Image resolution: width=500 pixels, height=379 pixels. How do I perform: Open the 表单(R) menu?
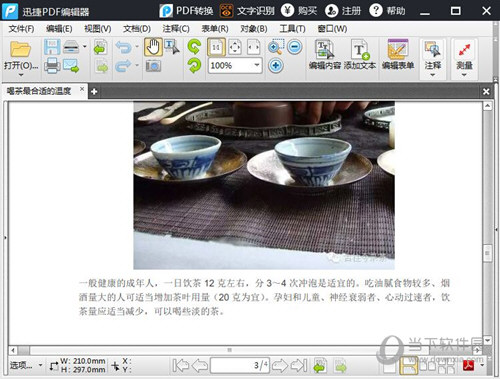pyautogui.click(x=215, y=29)
